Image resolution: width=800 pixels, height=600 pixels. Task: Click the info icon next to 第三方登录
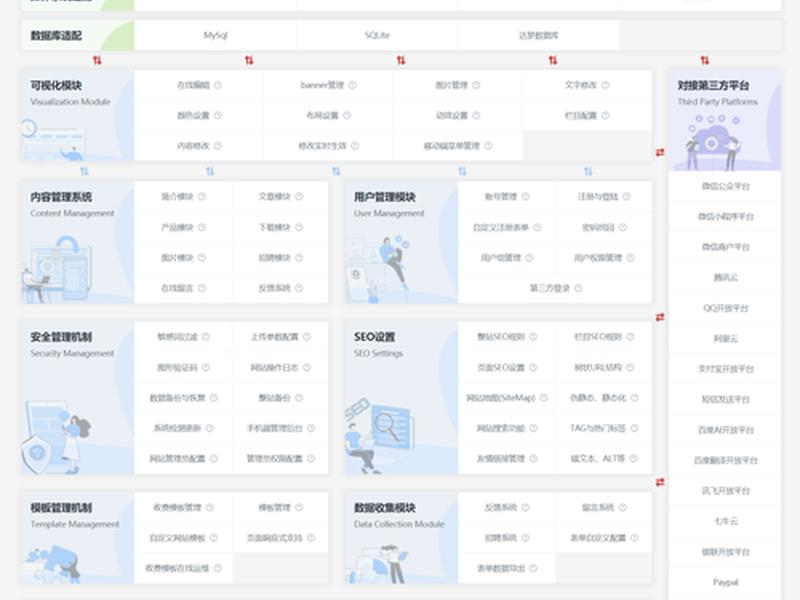coord(578,288)
